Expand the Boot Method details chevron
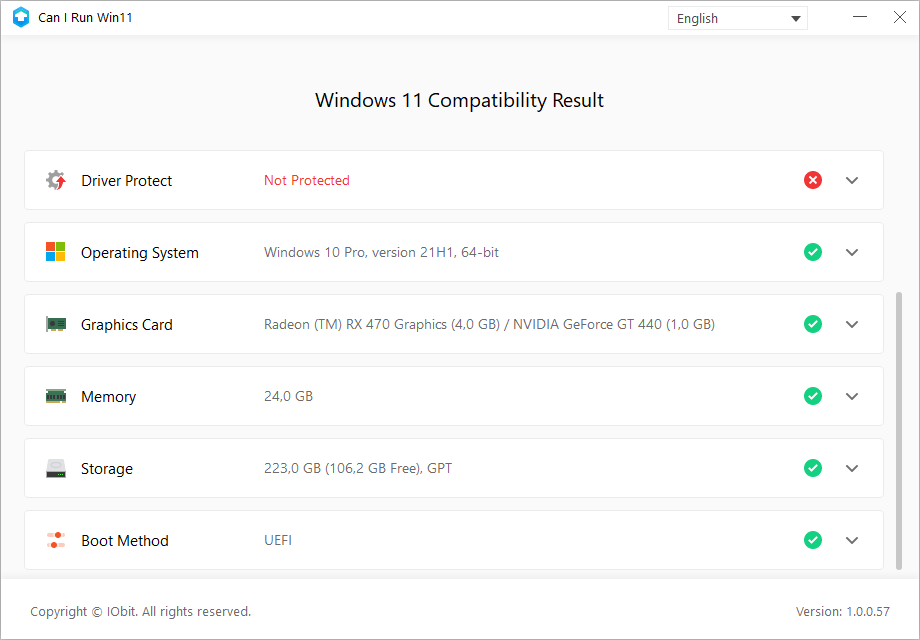Screen dimensions: 920x640 (x=852, y=540)
